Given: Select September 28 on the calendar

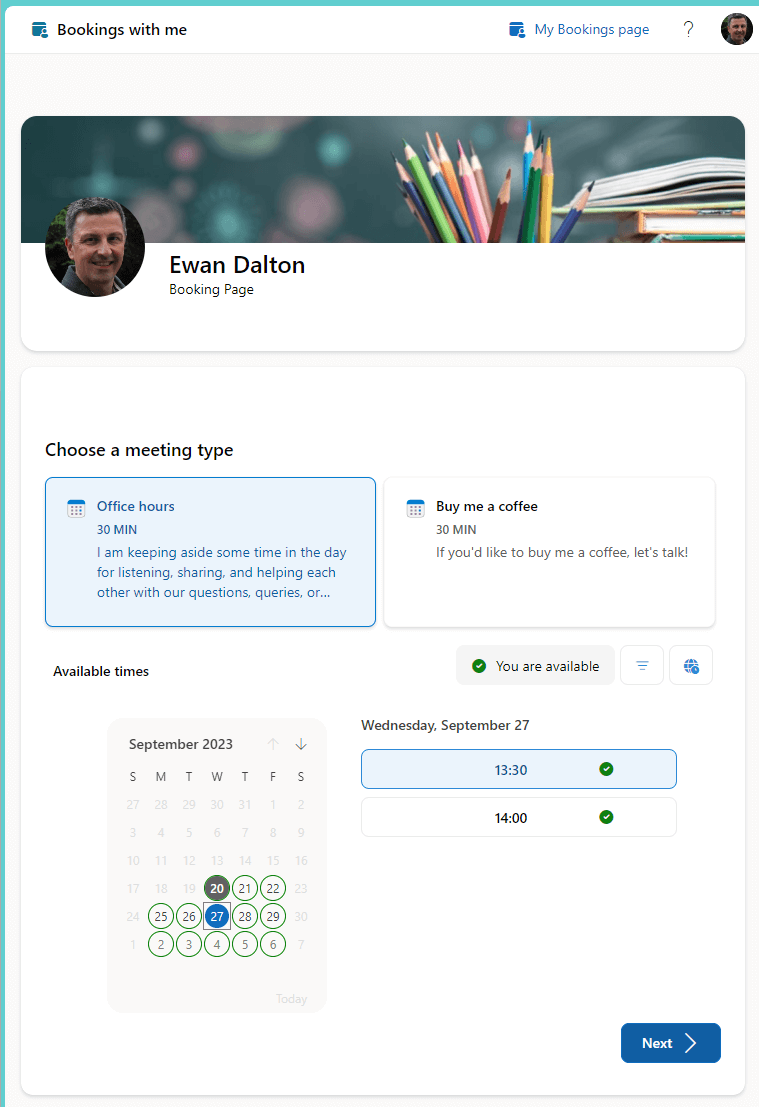Looking at the screenshot, I should pos(245,916).
